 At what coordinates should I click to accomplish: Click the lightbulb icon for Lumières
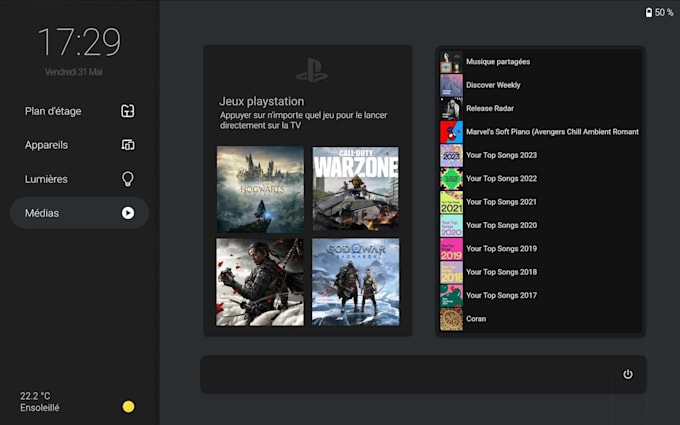(x=128, y=179)
